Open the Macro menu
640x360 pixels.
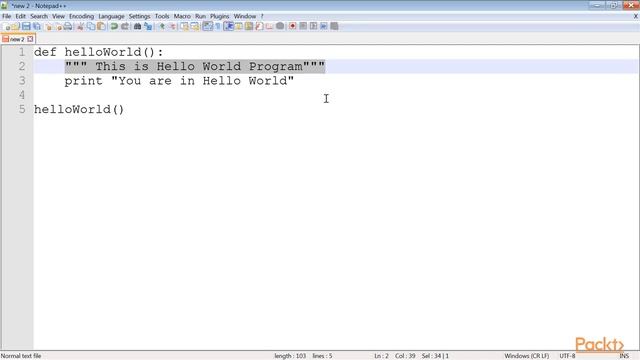[x=182, y=16]
